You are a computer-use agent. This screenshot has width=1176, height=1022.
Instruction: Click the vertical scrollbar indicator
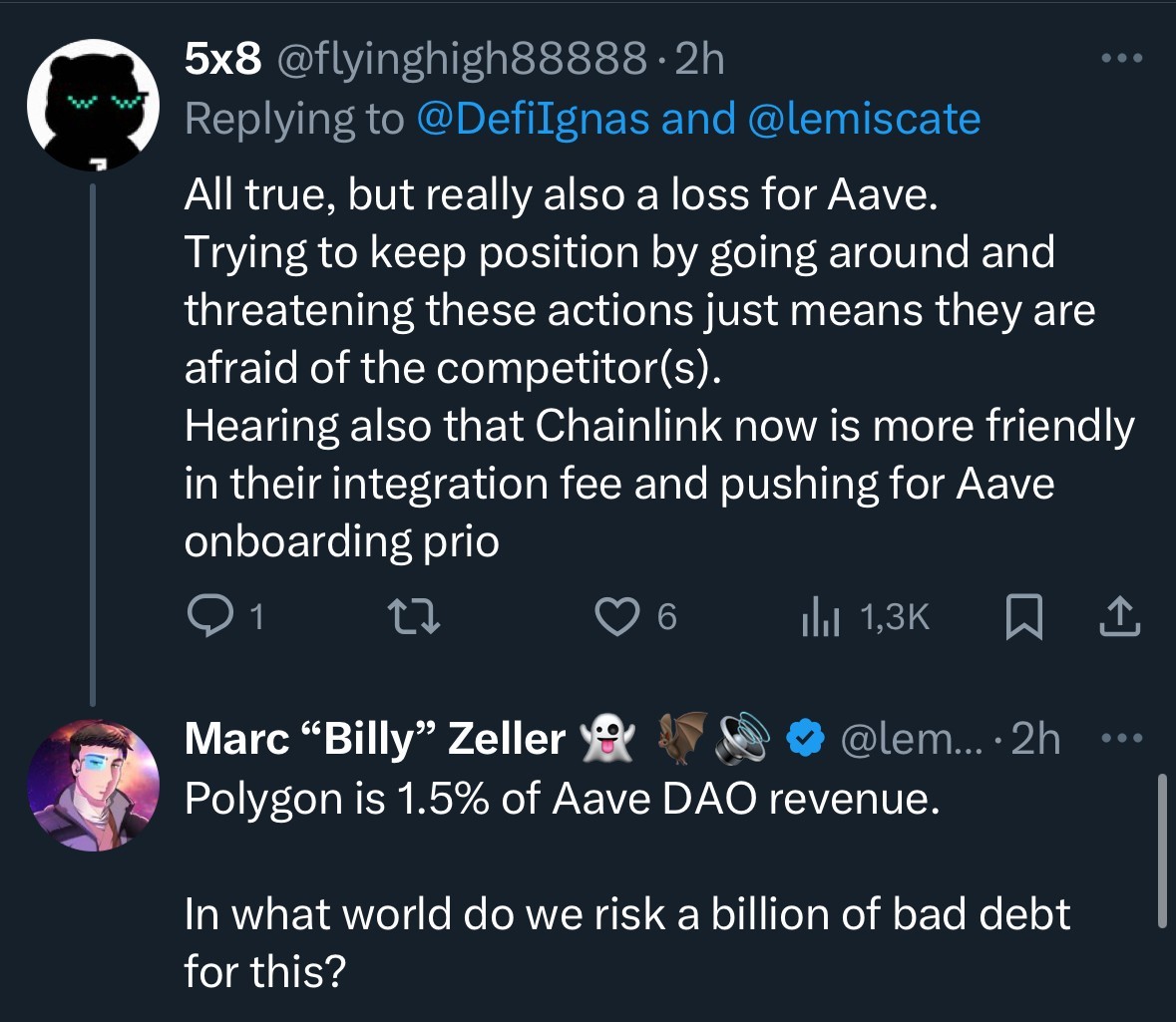1161,850
